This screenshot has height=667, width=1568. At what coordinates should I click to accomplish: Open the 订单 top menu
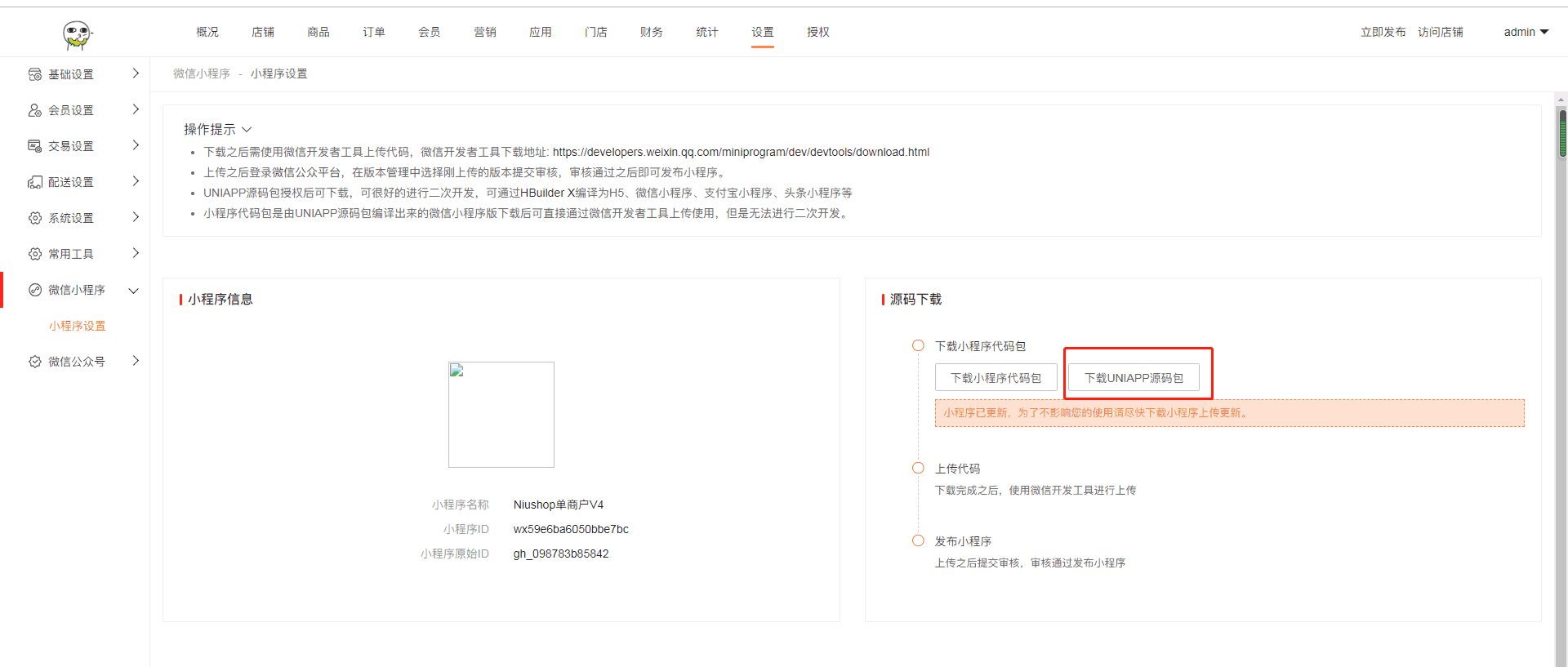click(x=374, y=32)
